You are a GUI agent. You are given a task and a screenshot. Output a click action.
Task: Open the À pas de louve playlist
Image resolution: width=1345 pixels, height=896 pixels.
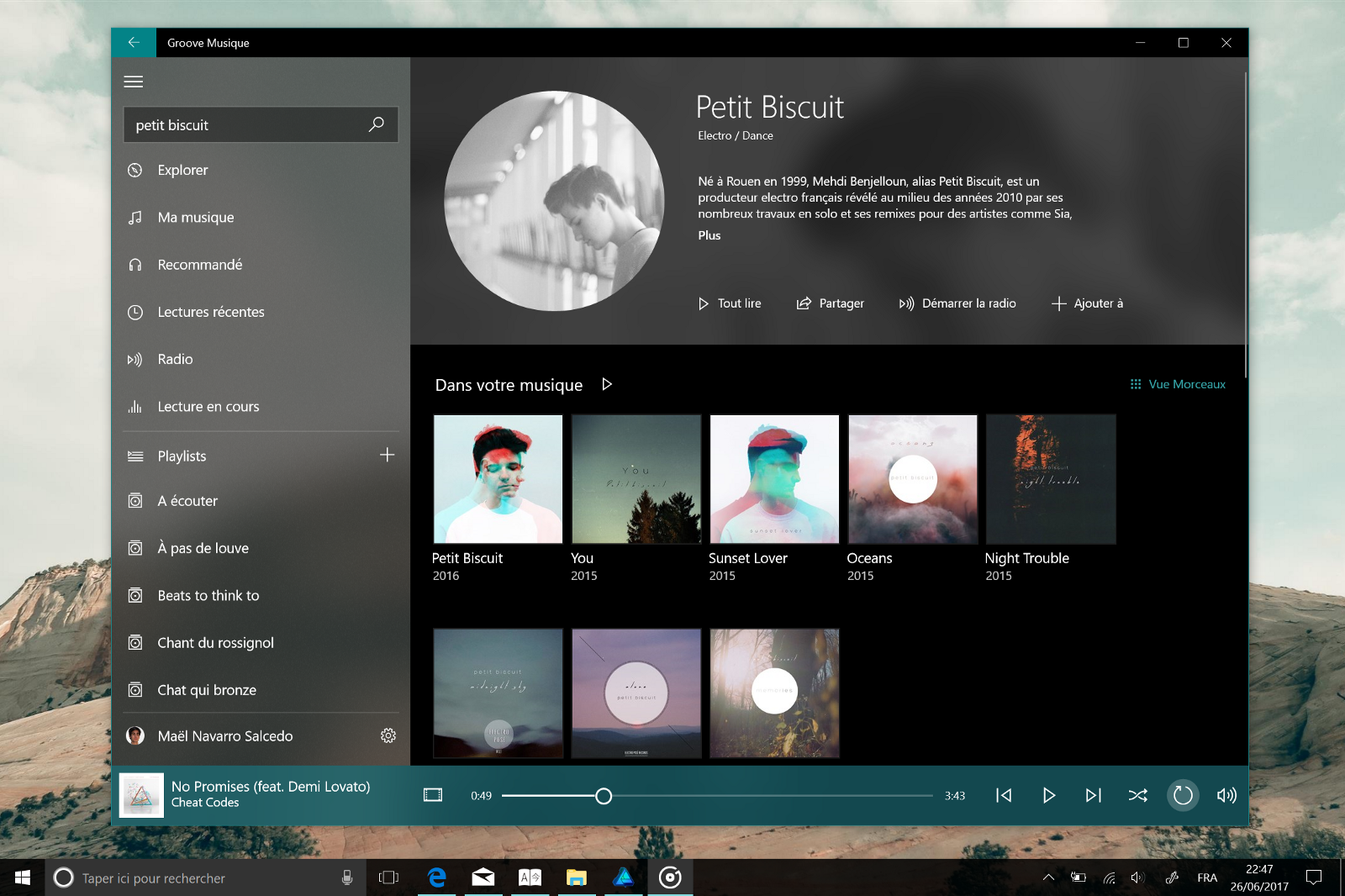[x=261, y=548]
